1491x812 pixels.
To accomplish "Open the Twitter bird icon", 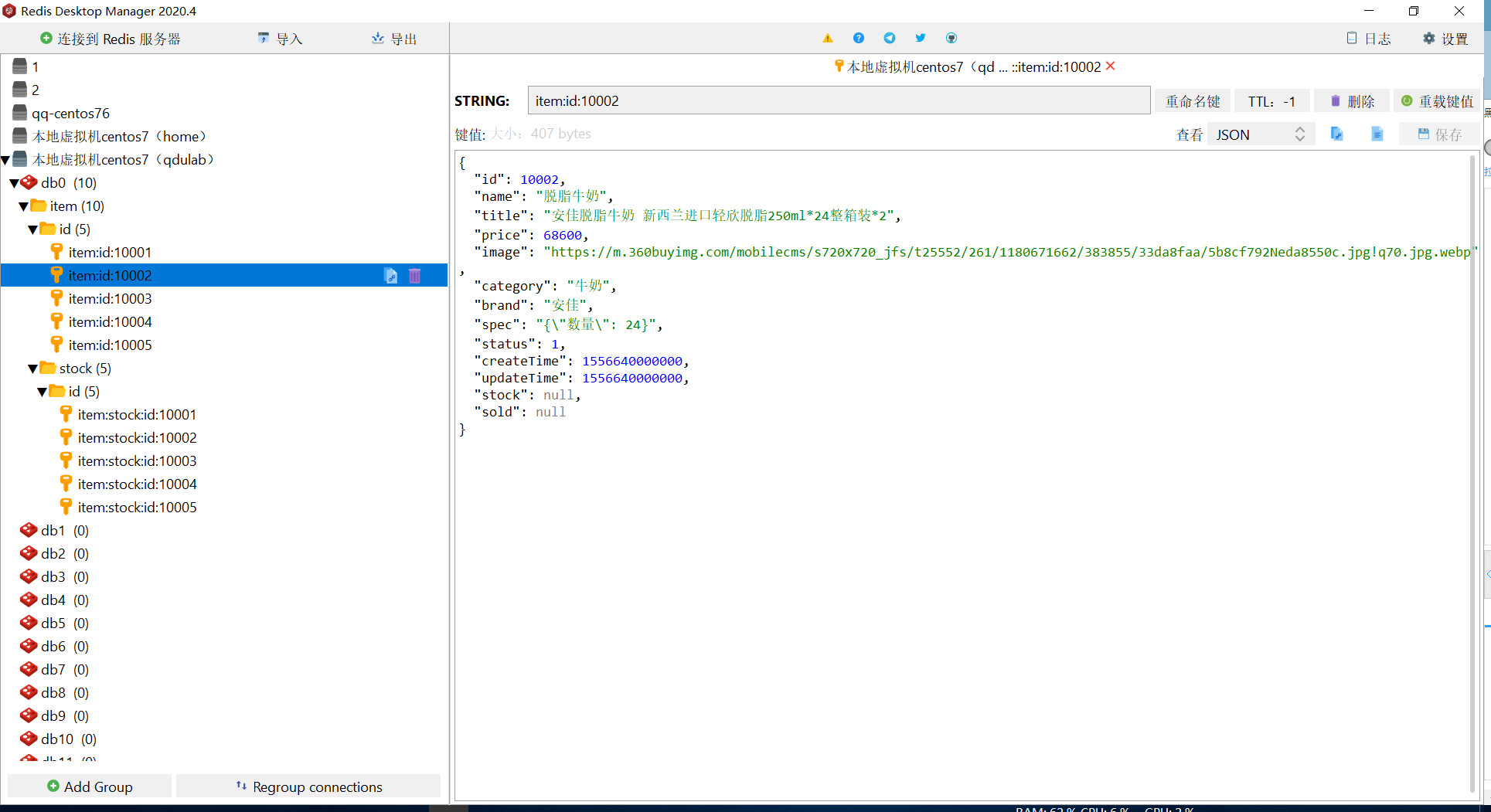I will (920, 38).
